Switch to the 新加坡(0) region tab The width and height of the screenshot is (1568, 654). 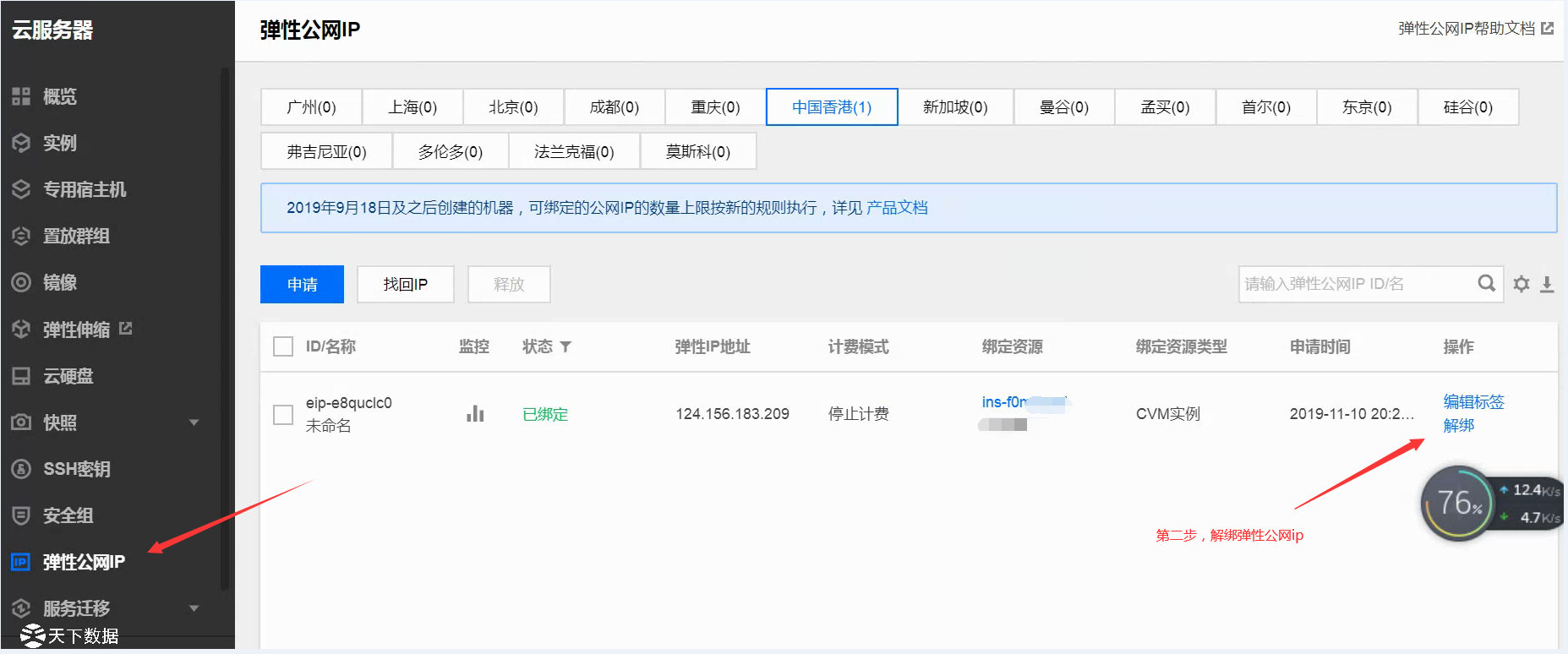pyautogui.click(x=955, y=107)
